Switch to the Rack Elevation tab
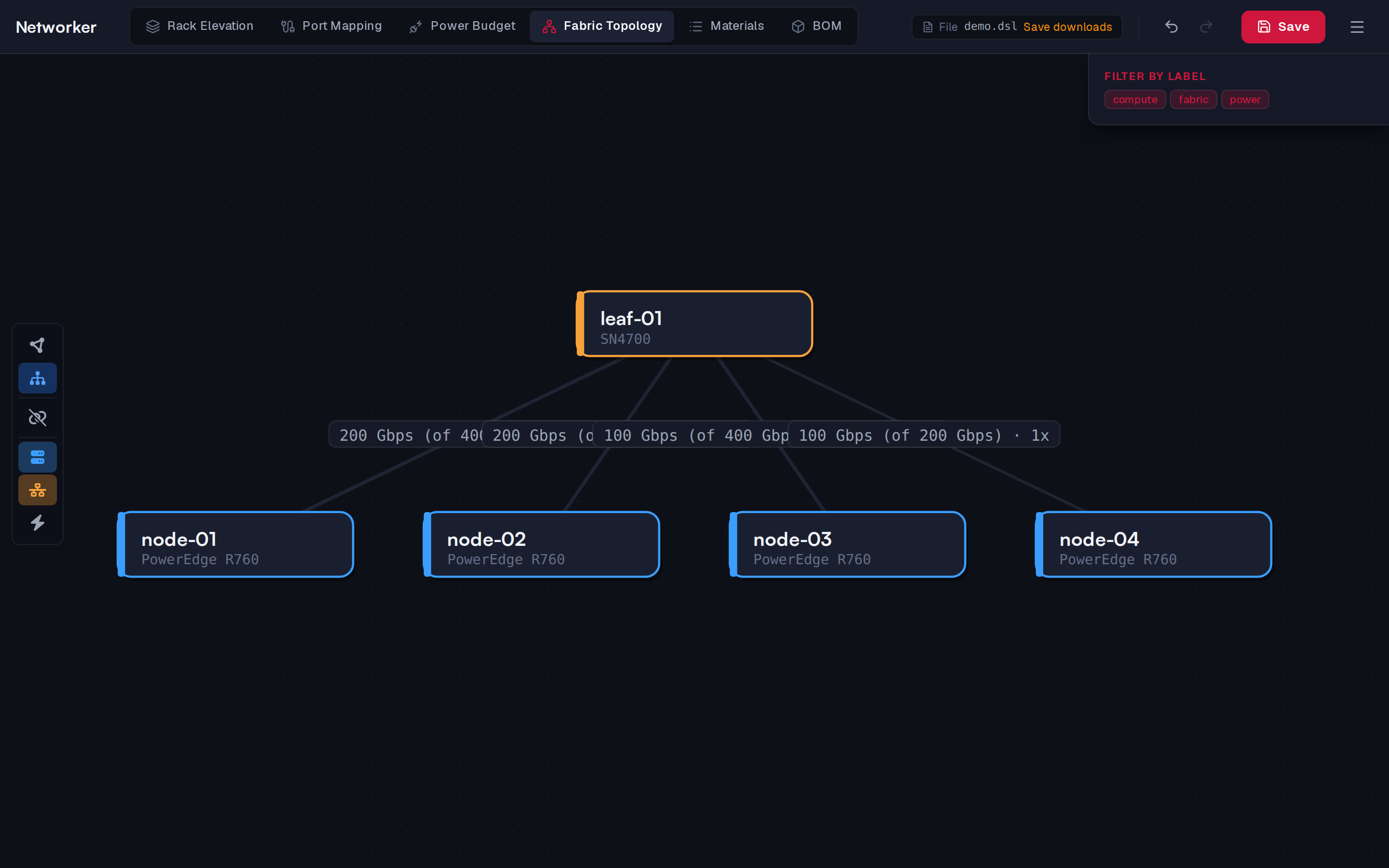1389x868 pixels. 200,27
